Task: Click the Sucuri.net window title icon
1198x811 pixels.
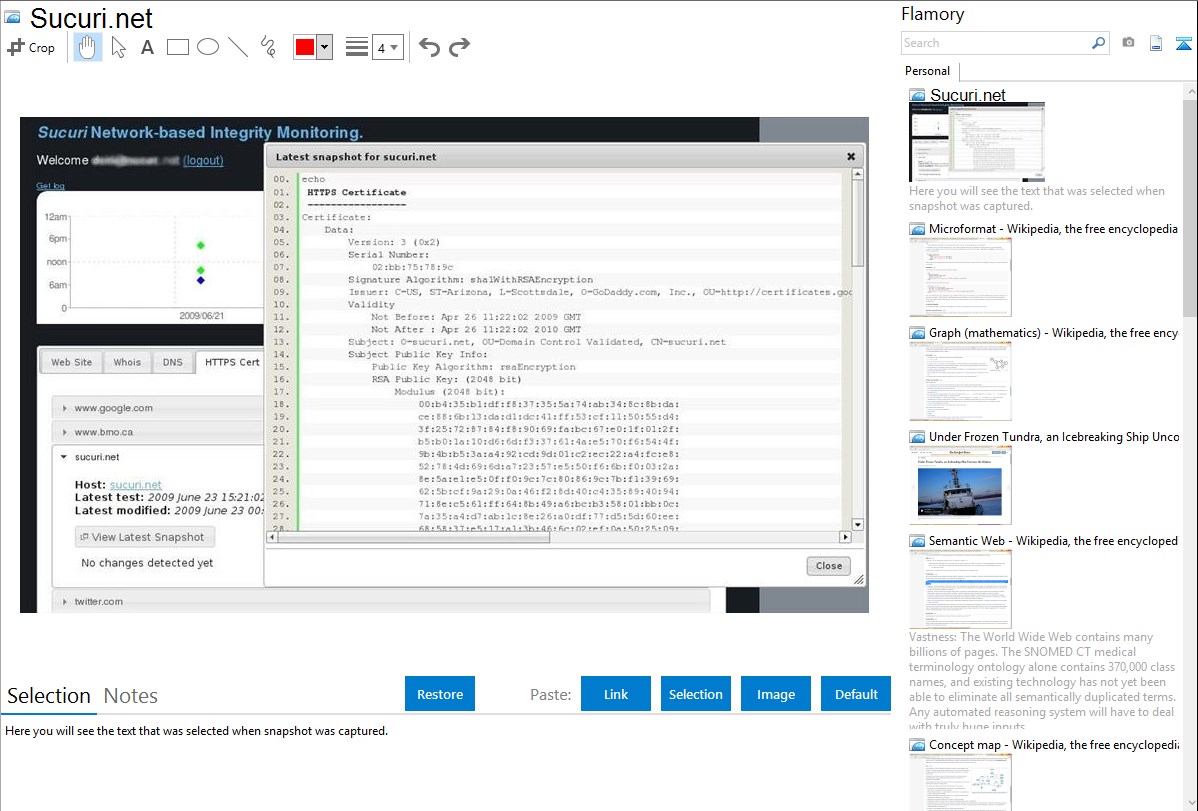Action: point(12,17)
